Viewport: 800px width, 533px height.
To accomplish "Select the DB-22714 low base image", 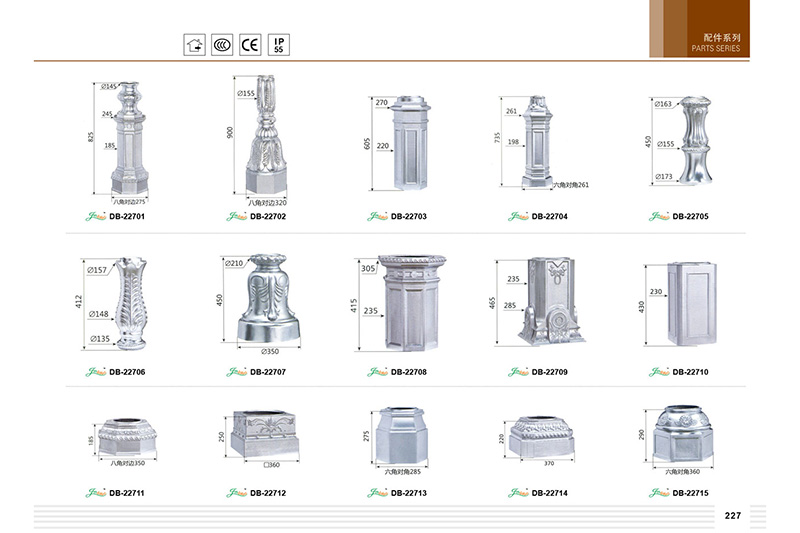I will [x=543, y=435].
